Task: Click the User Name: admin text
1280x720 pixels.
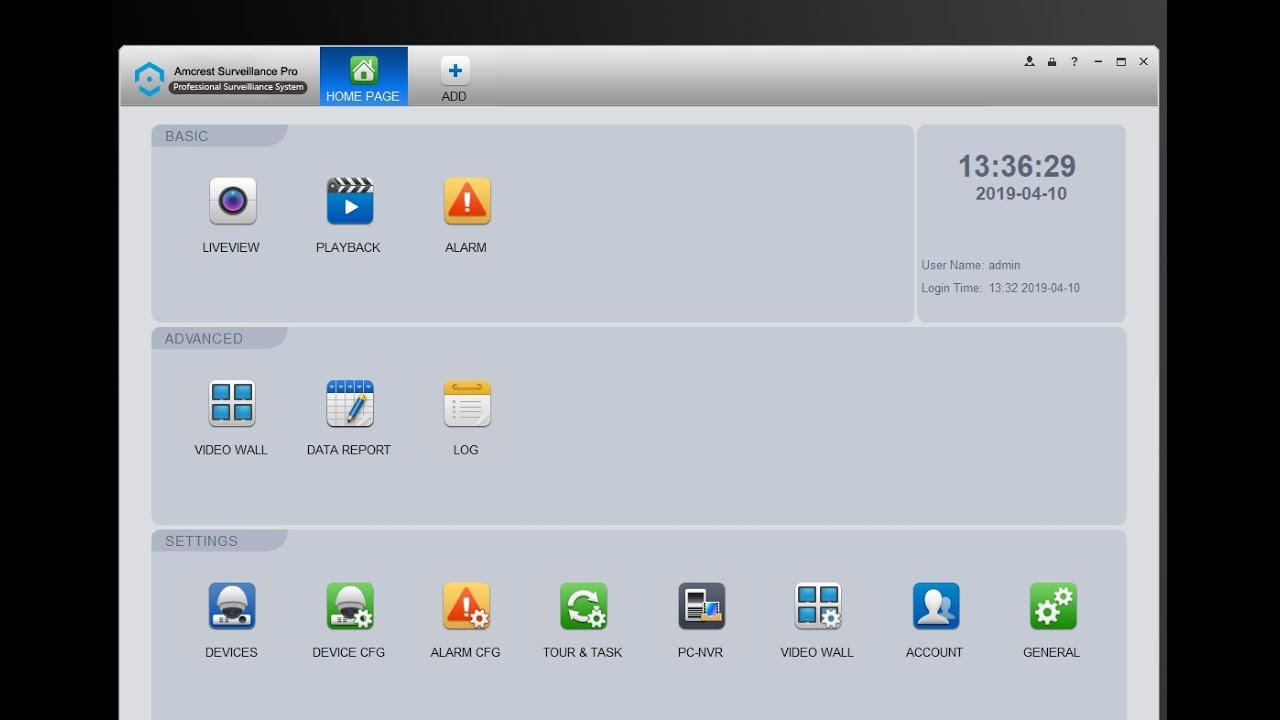Action: (x=971, y=265)
